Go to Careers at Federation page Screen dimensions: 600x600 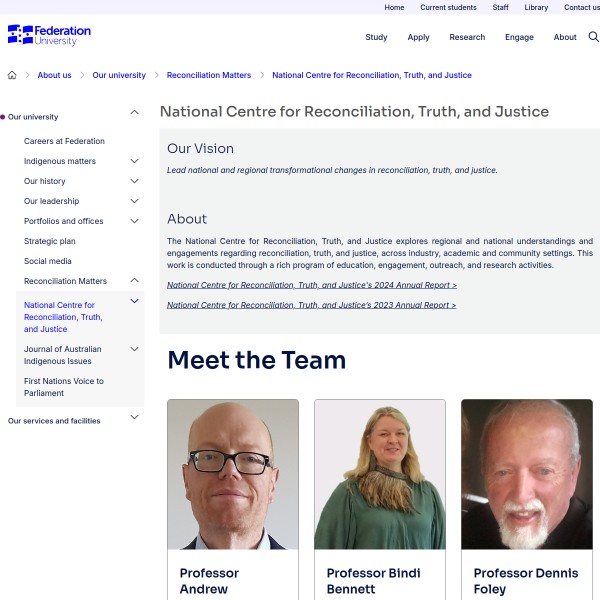[x=64, y=141]
